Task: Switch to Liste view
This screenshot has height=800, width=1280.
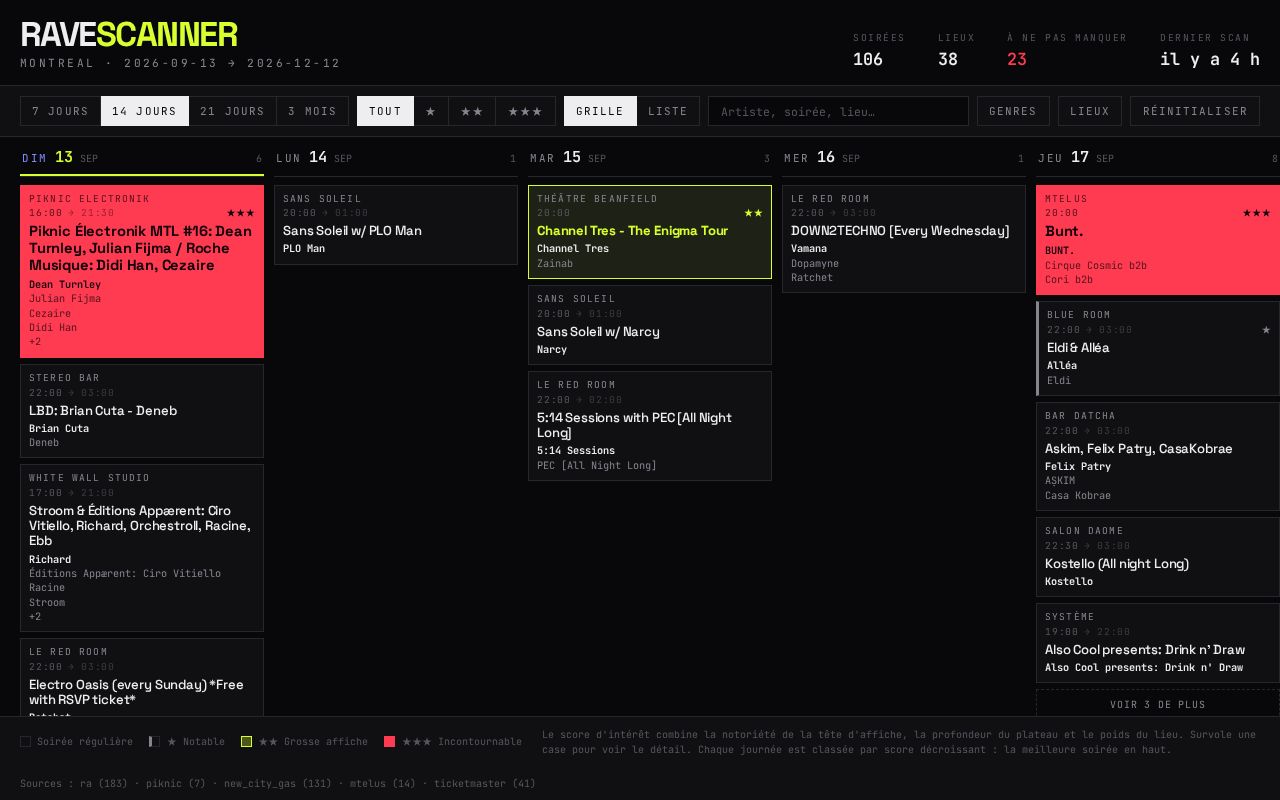Action: 668,111
